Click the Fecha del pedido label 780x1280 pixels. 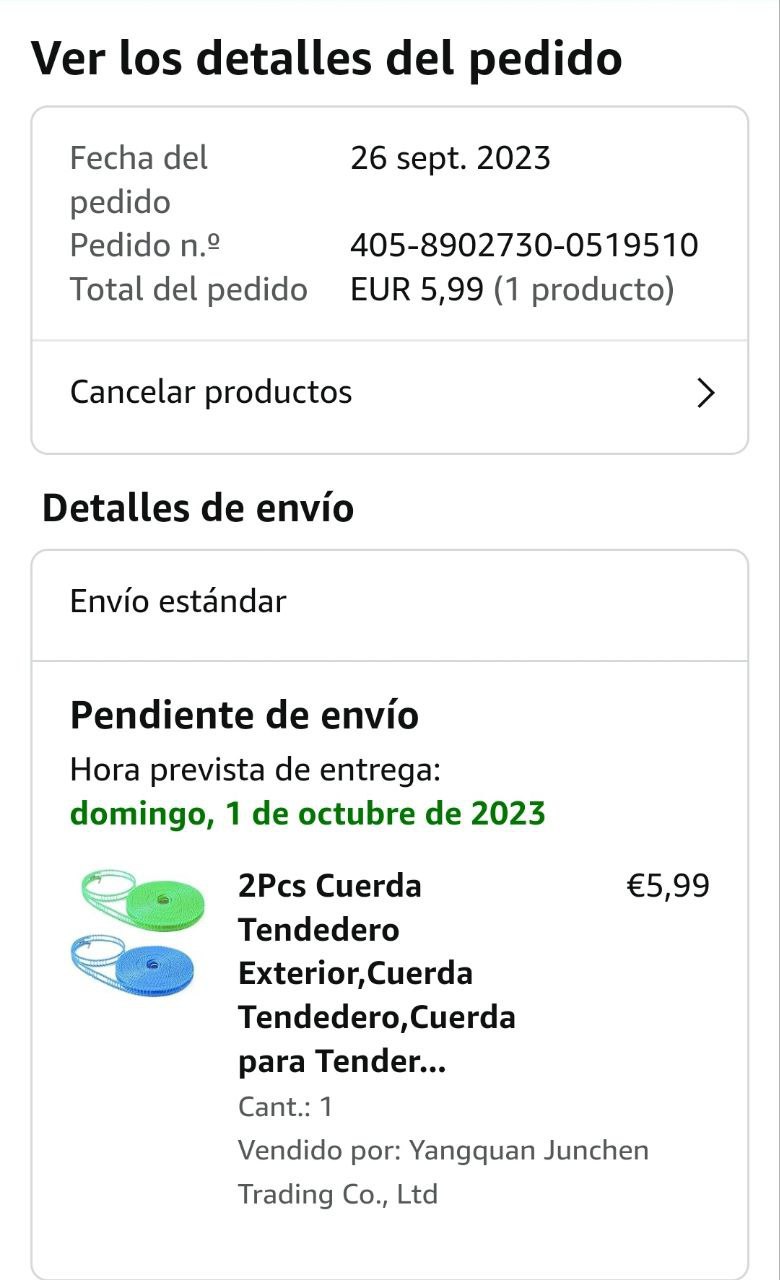click(x=138, y=180)
